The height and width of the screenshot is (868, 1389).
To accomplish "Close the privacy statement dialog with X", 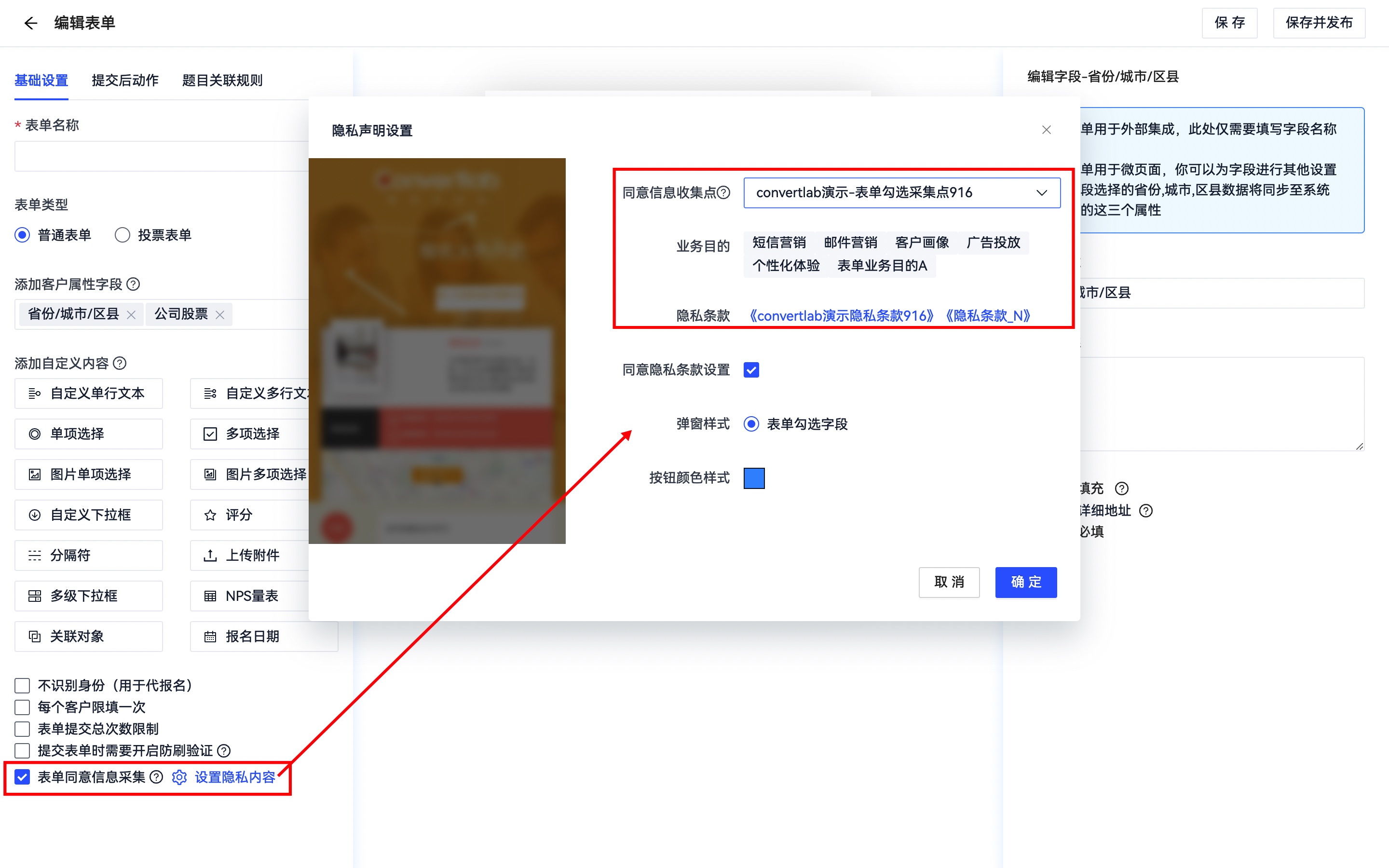I will point(1047,130).
